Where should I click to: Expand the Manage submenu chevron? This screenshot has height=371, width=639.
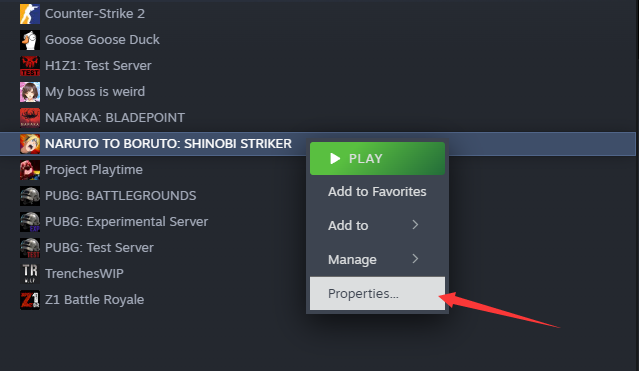[415, 258]
